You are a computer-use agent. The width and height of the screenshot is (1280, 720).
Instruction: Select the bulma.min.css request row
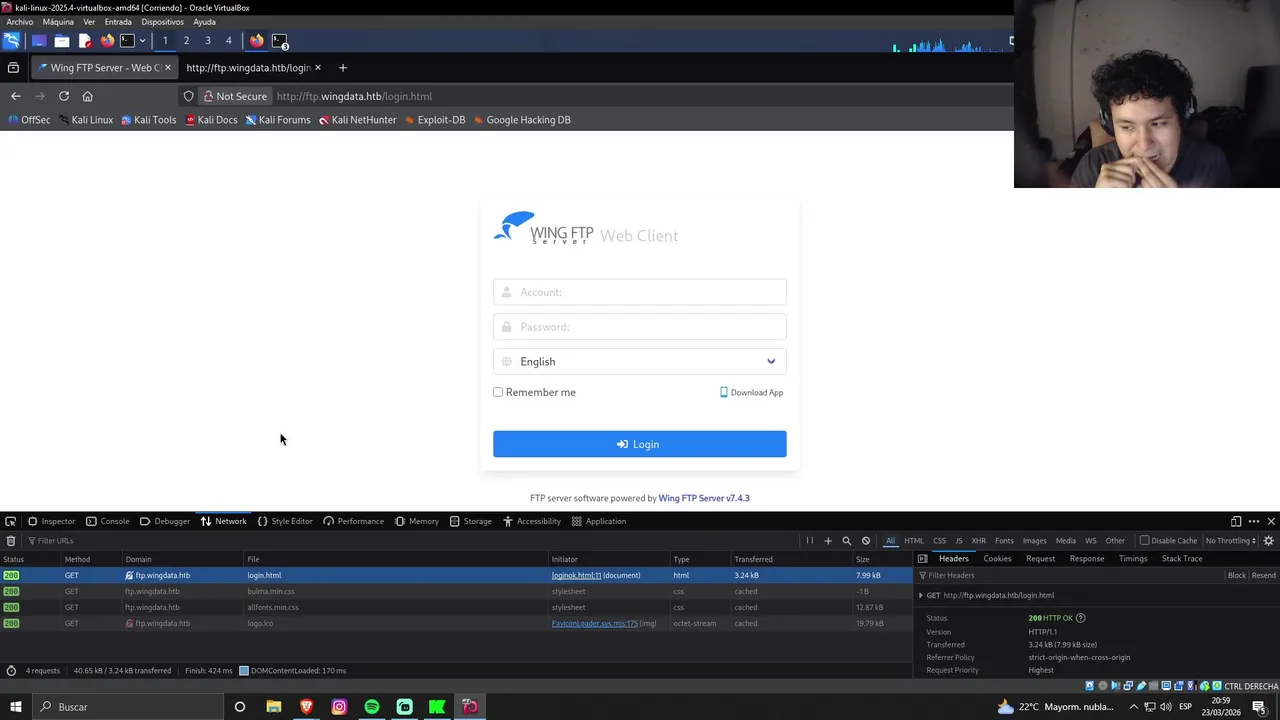[456, 591]
